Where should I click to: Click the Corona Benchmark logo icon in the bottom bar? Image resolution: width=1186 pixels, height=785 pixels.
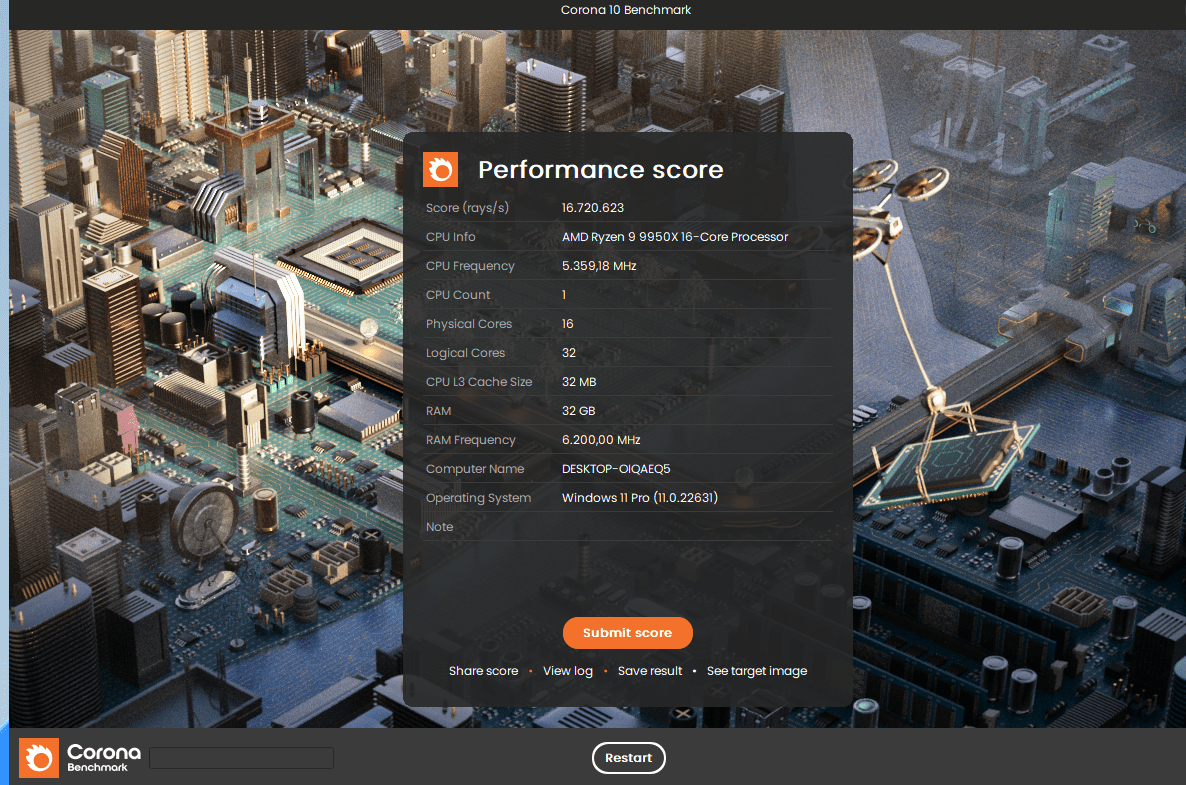pos(39,758)
